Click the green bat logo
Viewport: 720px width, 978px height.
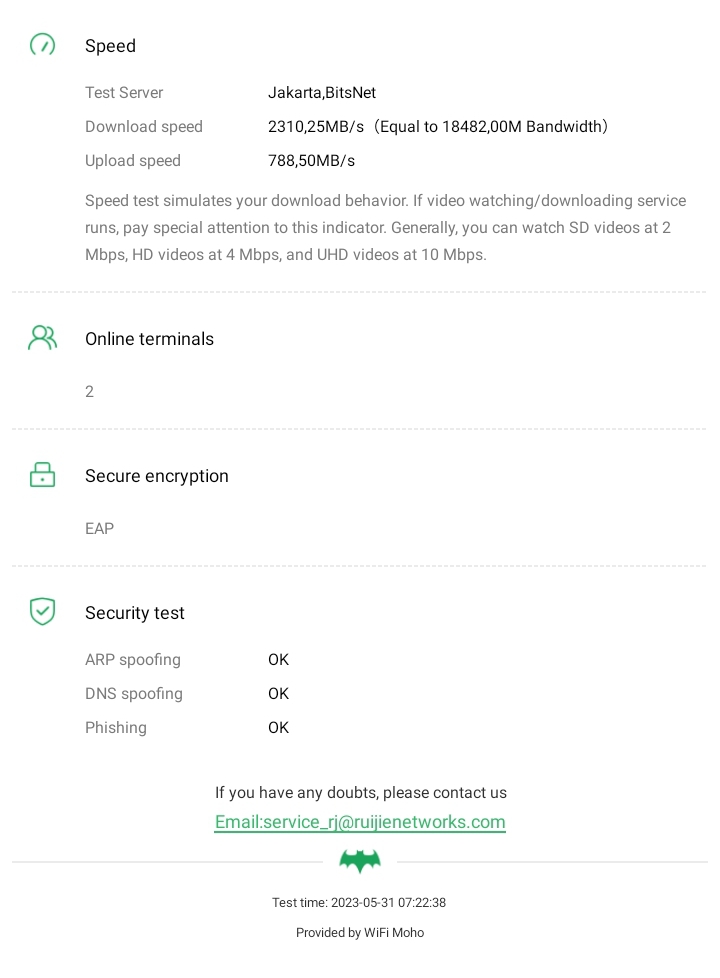coord(360,861)
